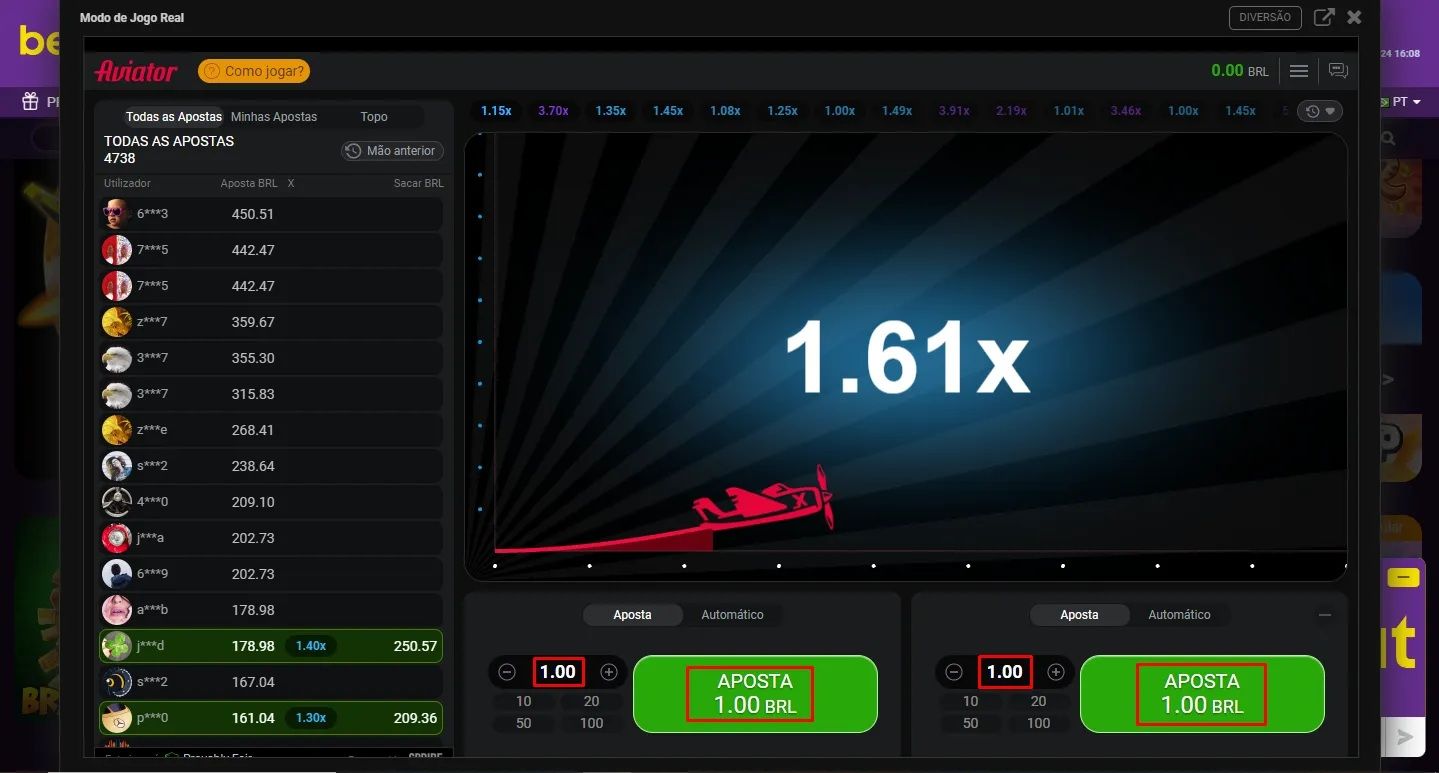Screen dimensions: 1439x773
Task: Click the 1.25x history multiplier
Action: (782, 111)
